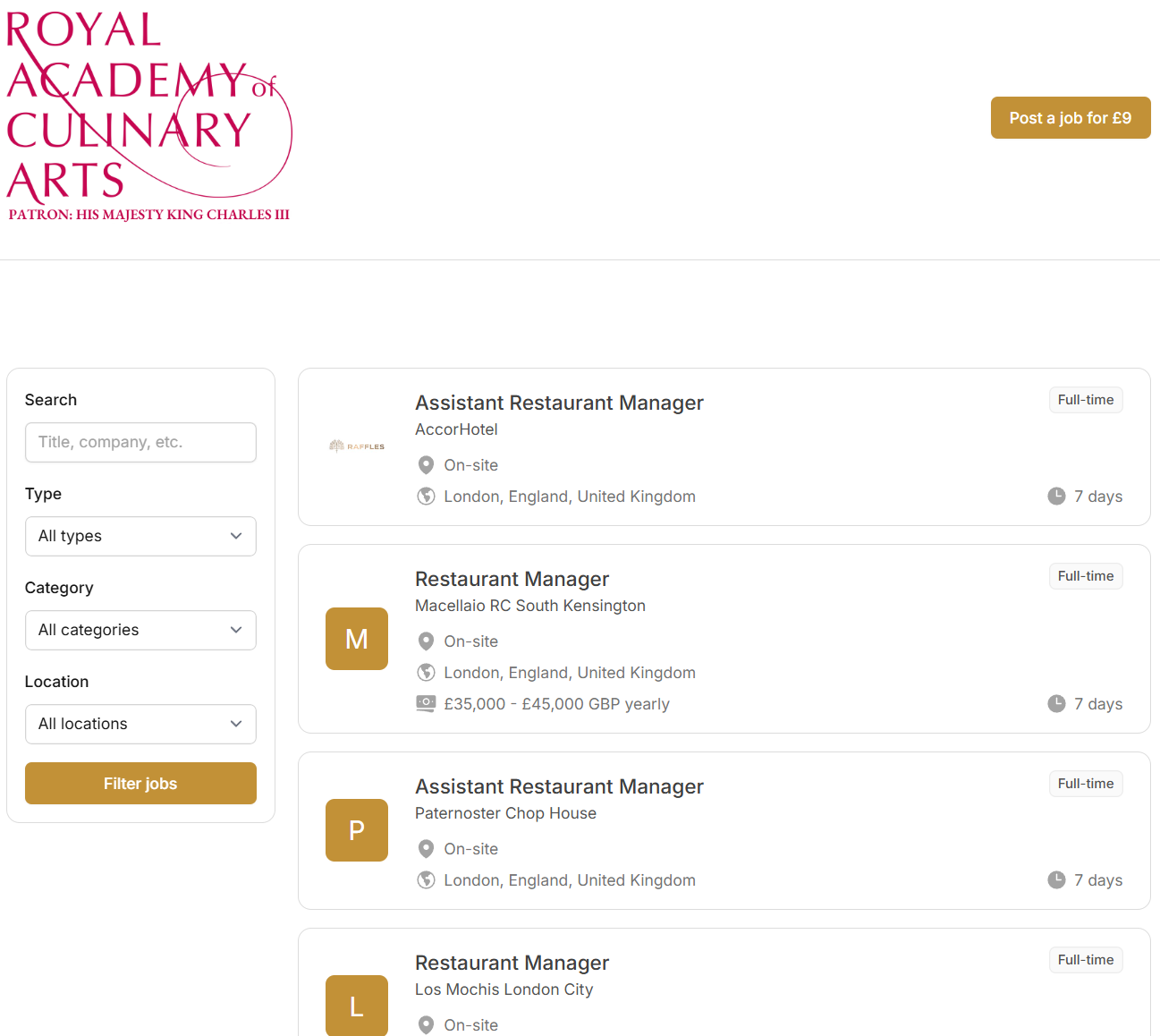This screenshot has width=1160, height=1036.
Task: Click the clock icon in AccorHotel listing
Action: point(1056,497)
